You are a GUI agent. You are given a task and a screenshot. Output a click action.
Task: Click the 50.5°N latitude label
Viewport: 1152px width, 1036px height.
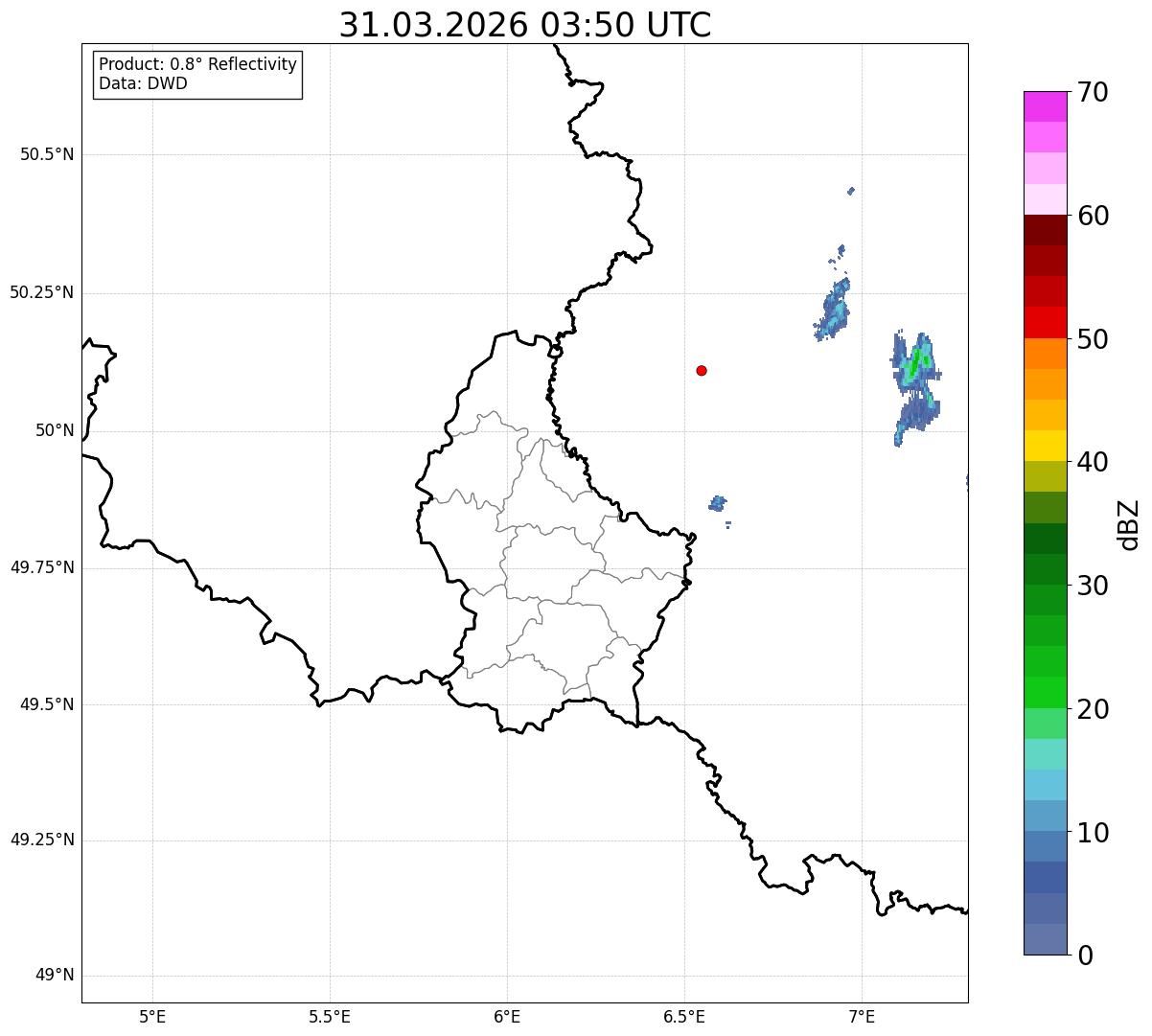pos(47,154)
